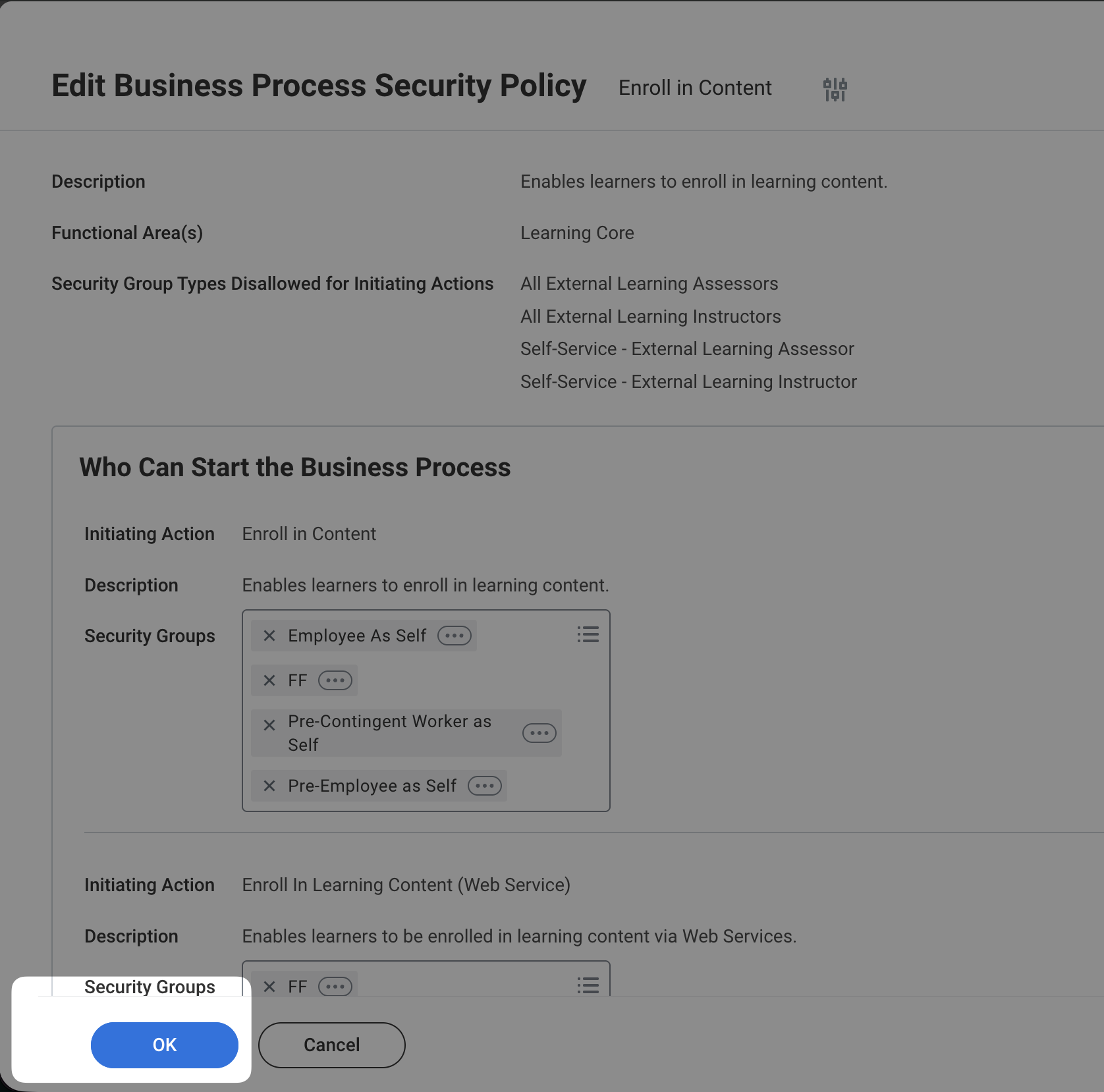The height and width of the screenshot is (1092, 1104).
Task: Open related actions for Web Service FF group
Action: tap(335, 987)
